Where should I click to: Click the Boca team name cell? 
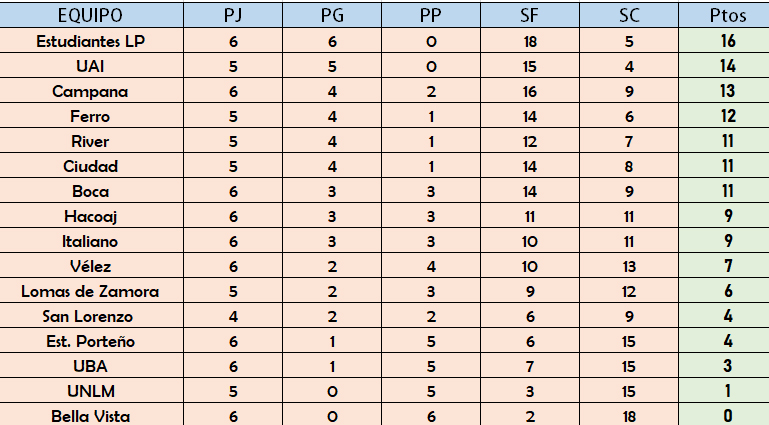tap(91, 191)
